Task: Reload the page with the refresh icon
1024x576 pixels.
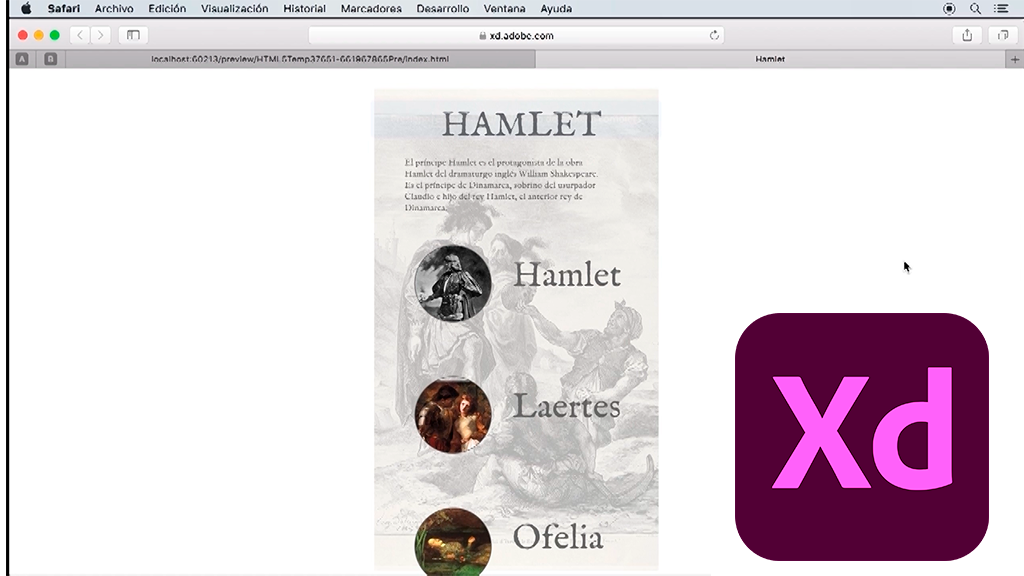Action: click(x=714, y=35)
